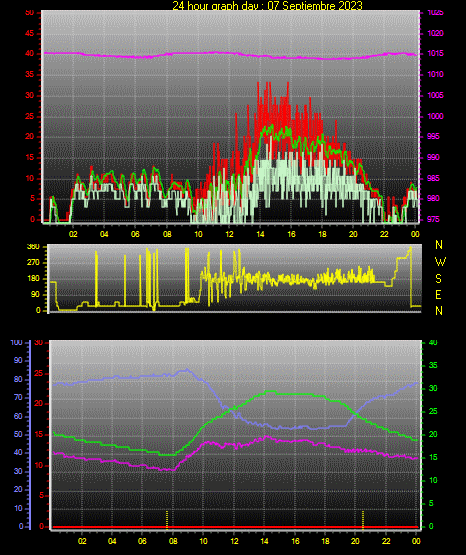Click the 14 hour label under wind graph
This screenshot has height=555, width=466.
[x=260, y=234]
